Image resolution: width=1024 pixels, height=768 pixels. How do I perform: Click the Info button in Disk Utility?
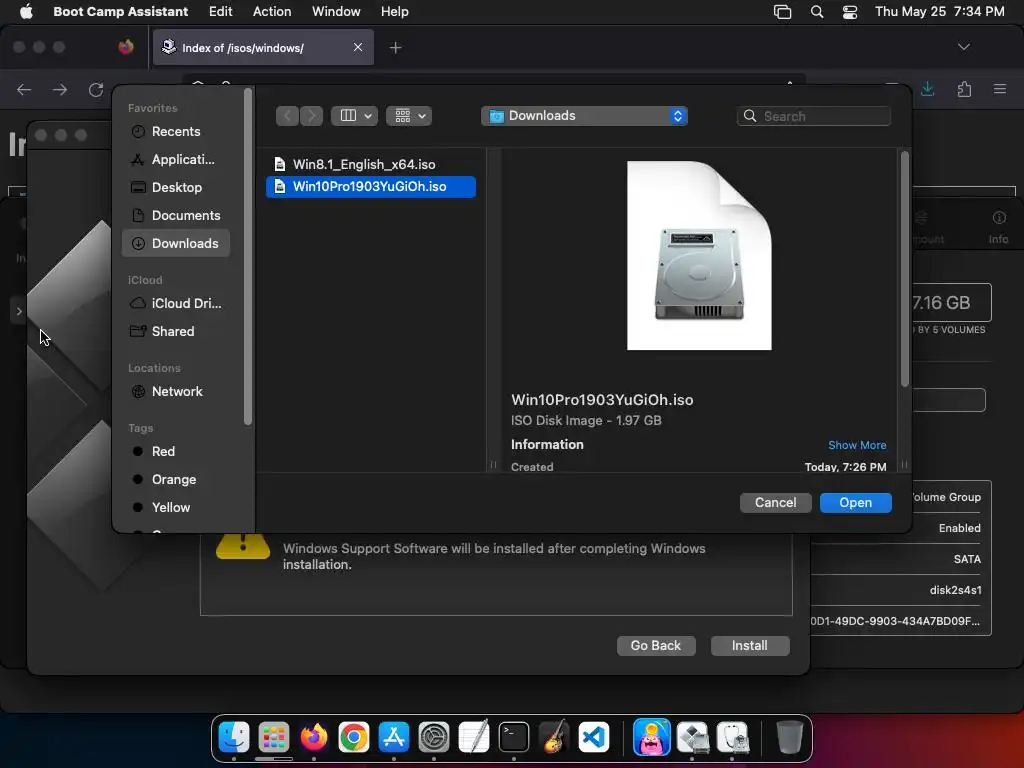pyautogui.click(x=998, y=227)
